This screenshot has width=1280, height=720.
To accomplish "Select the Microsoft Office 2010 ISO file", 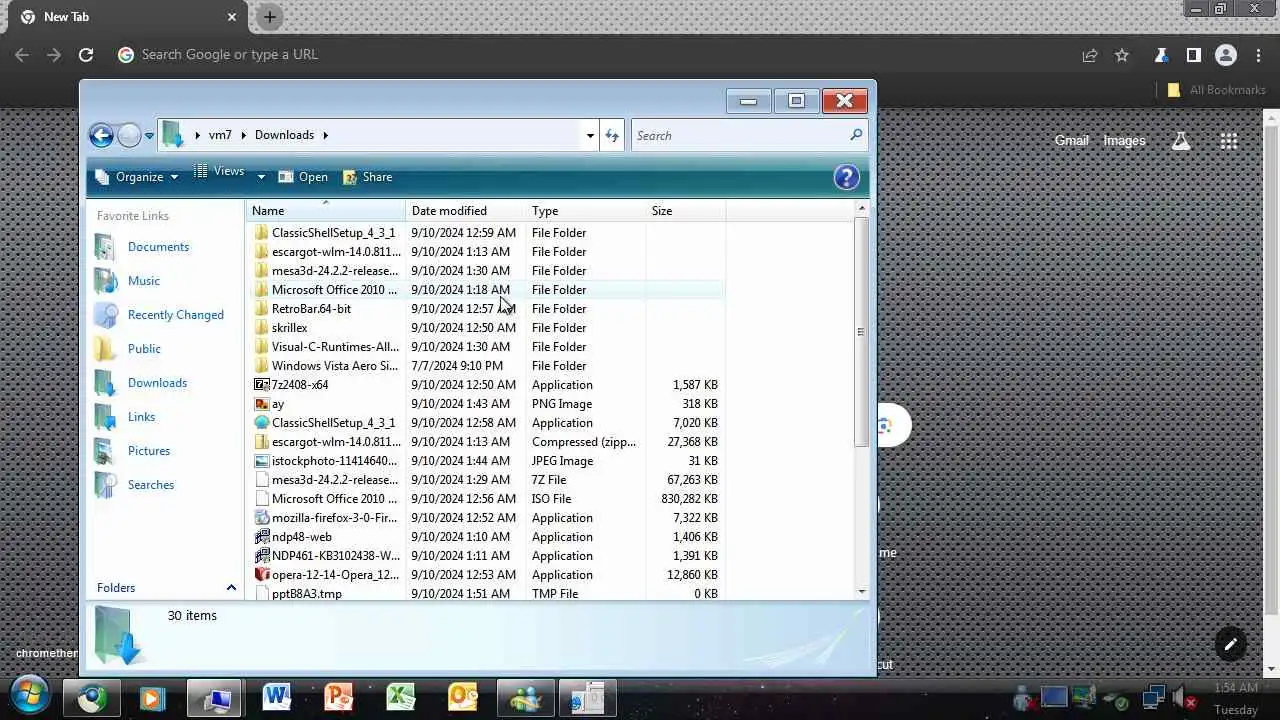I will coord(334,499).
